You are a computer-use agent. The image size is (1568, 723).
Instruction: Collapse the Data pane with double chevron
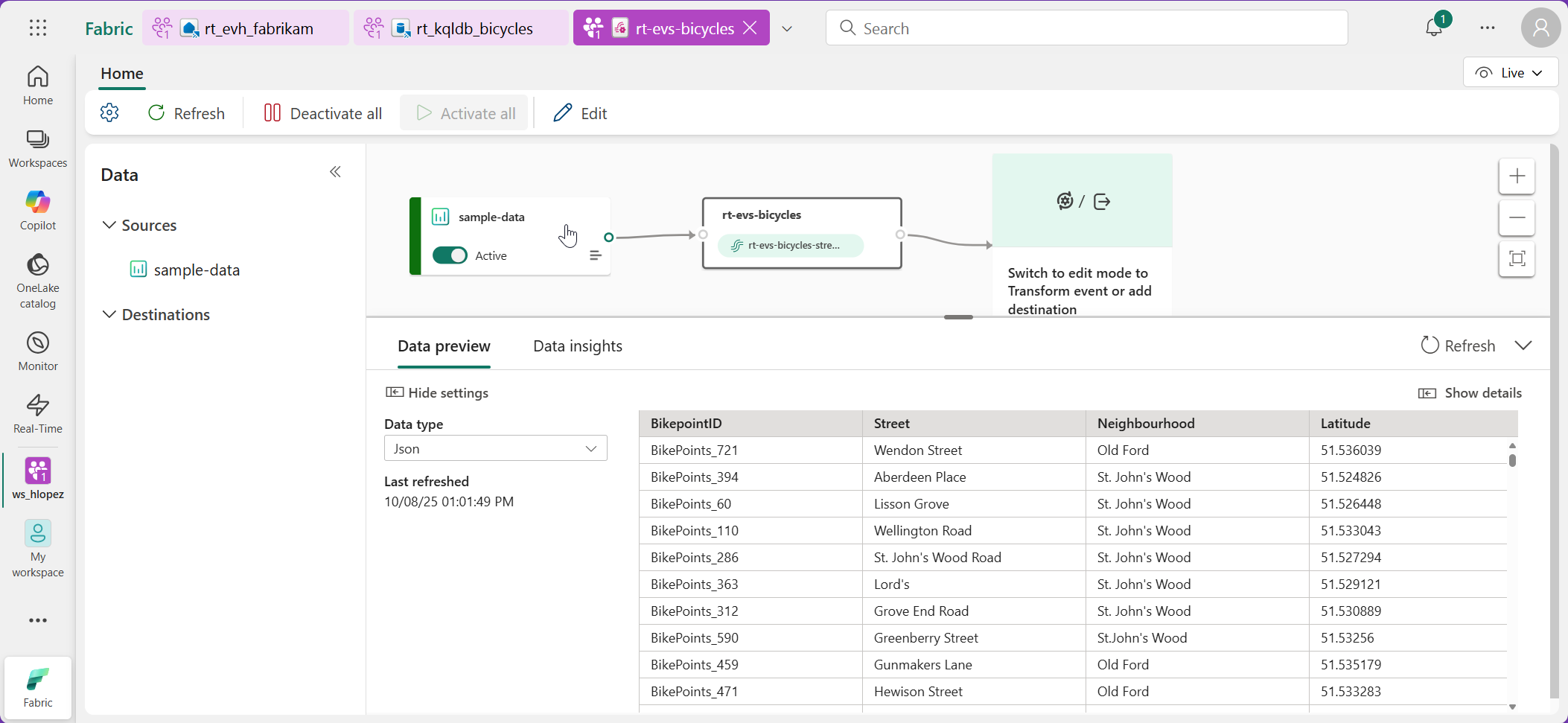coord(335,172)
